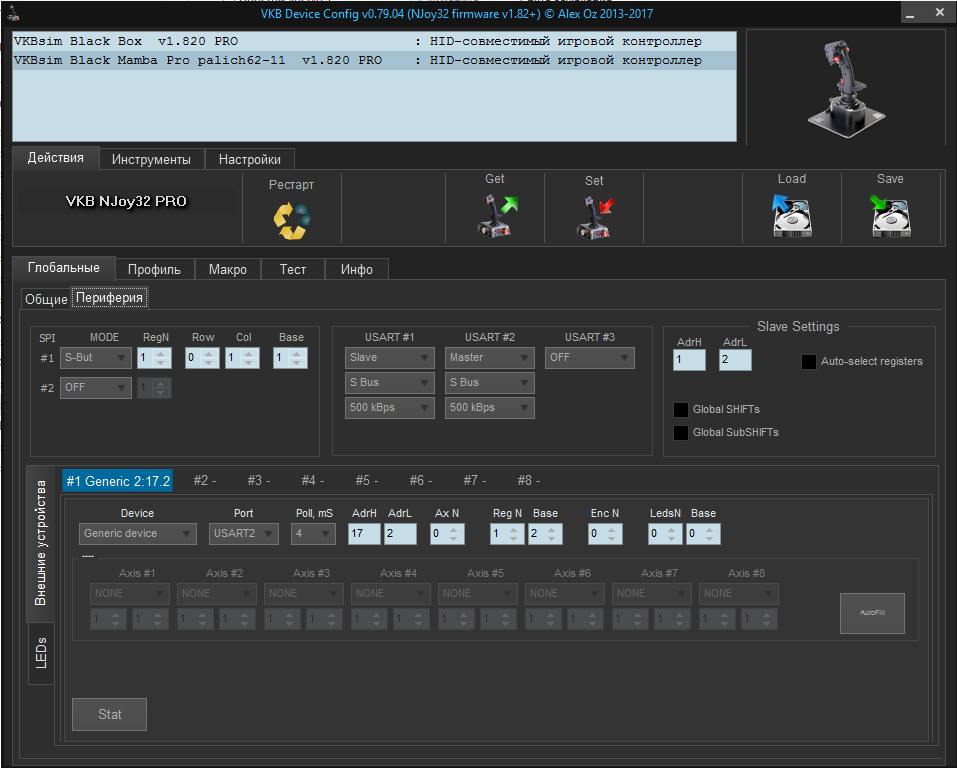The image size is (957, 768).
Task: Click the app icon in title bar
Action: [12, 13]
